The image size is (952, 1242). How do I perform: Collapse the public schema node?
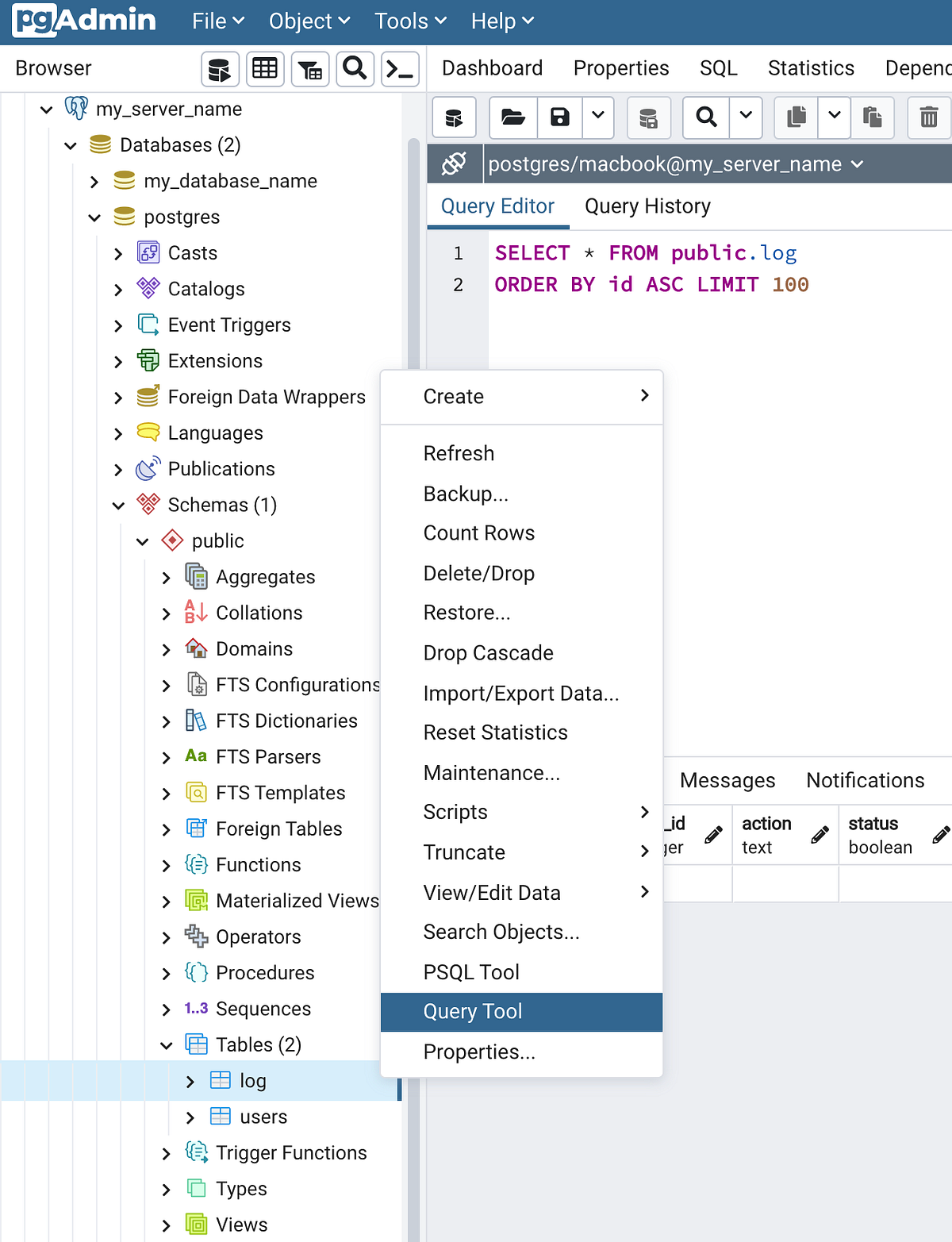(x=143, y=540)
